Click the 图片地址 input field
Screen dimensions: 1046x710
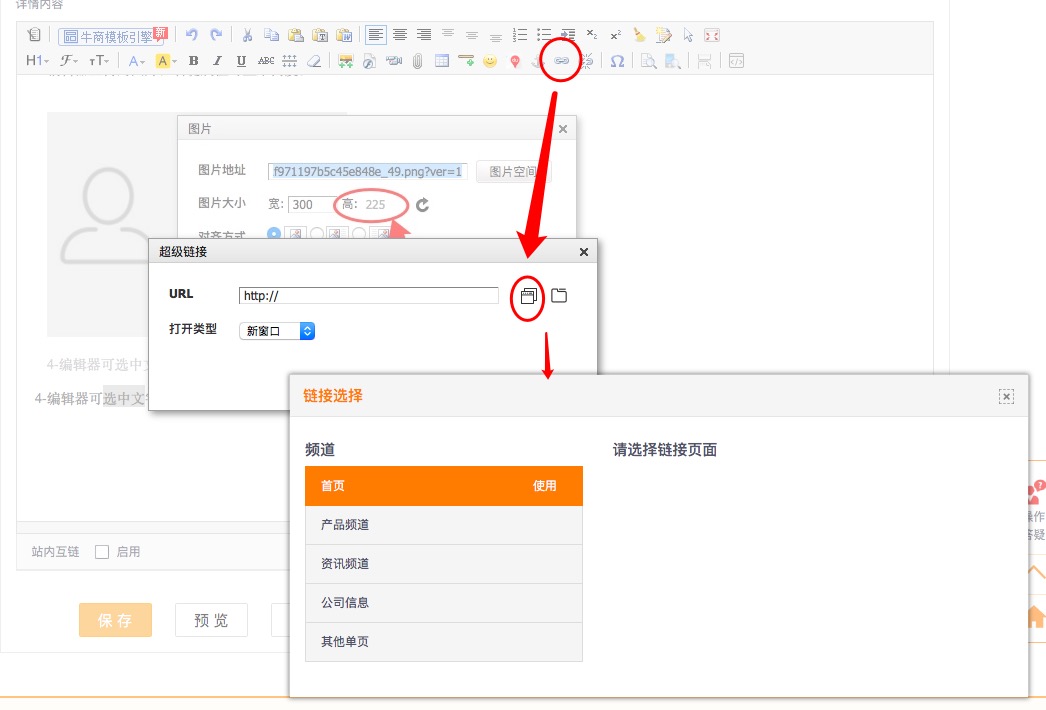click(368, 171)
